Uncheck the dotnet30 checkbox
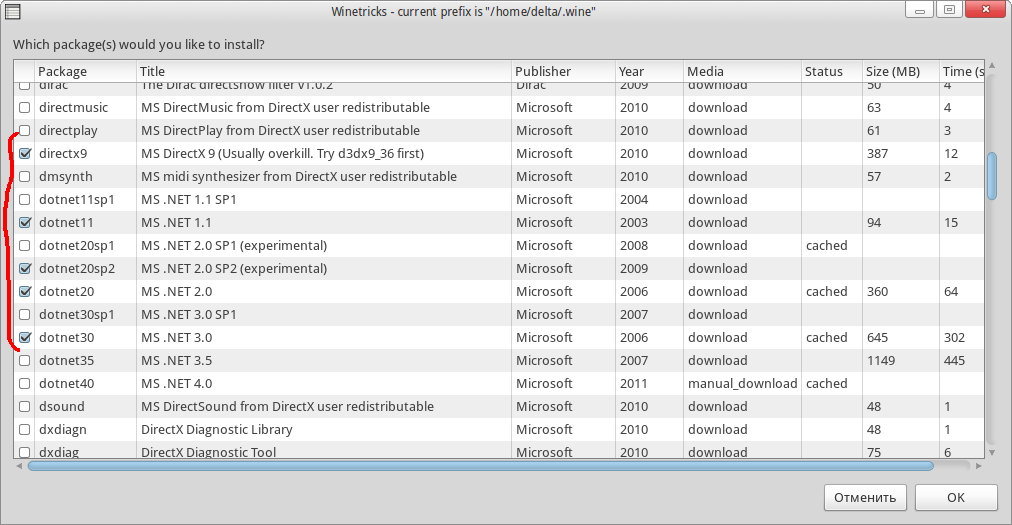The height and width of the screenshot is (525, 1012). tap(25, 337)
